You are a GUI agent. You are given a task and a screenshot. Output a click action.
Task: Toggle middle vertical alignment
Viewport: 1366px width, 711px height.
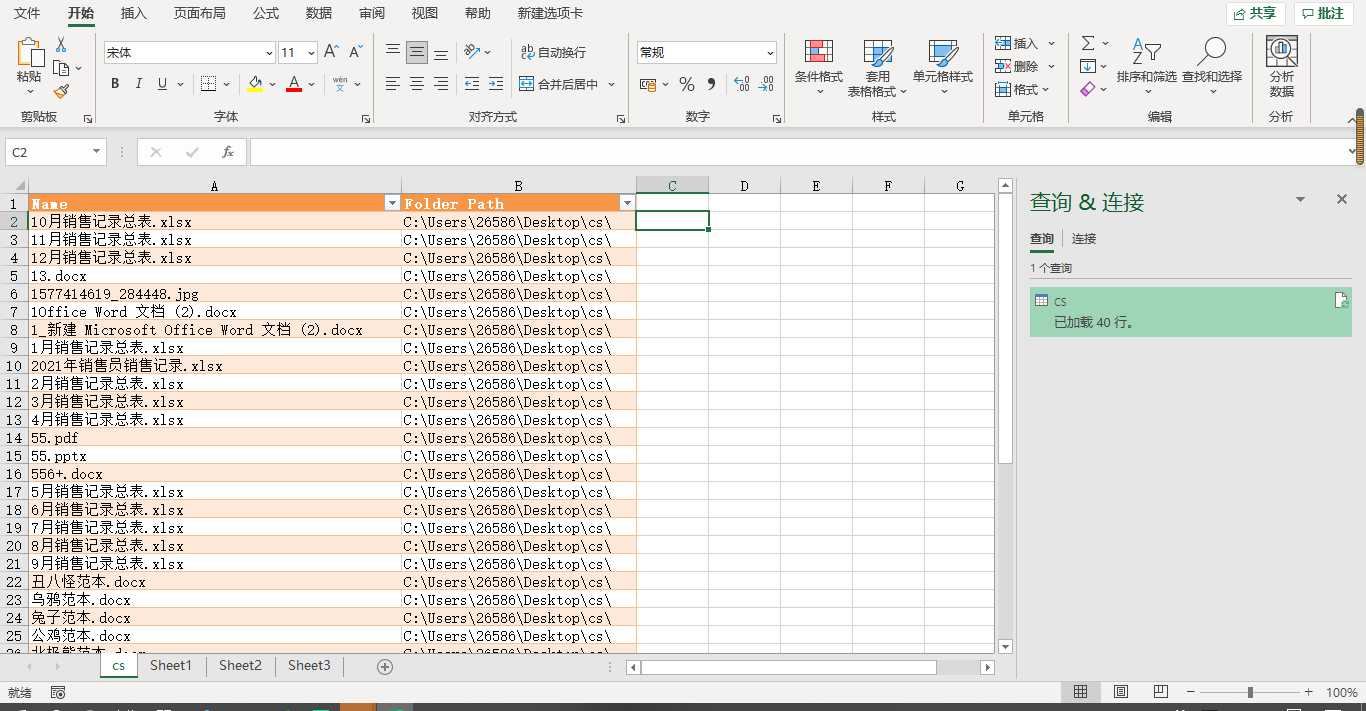pyautogui.click(x=417, y=52)
